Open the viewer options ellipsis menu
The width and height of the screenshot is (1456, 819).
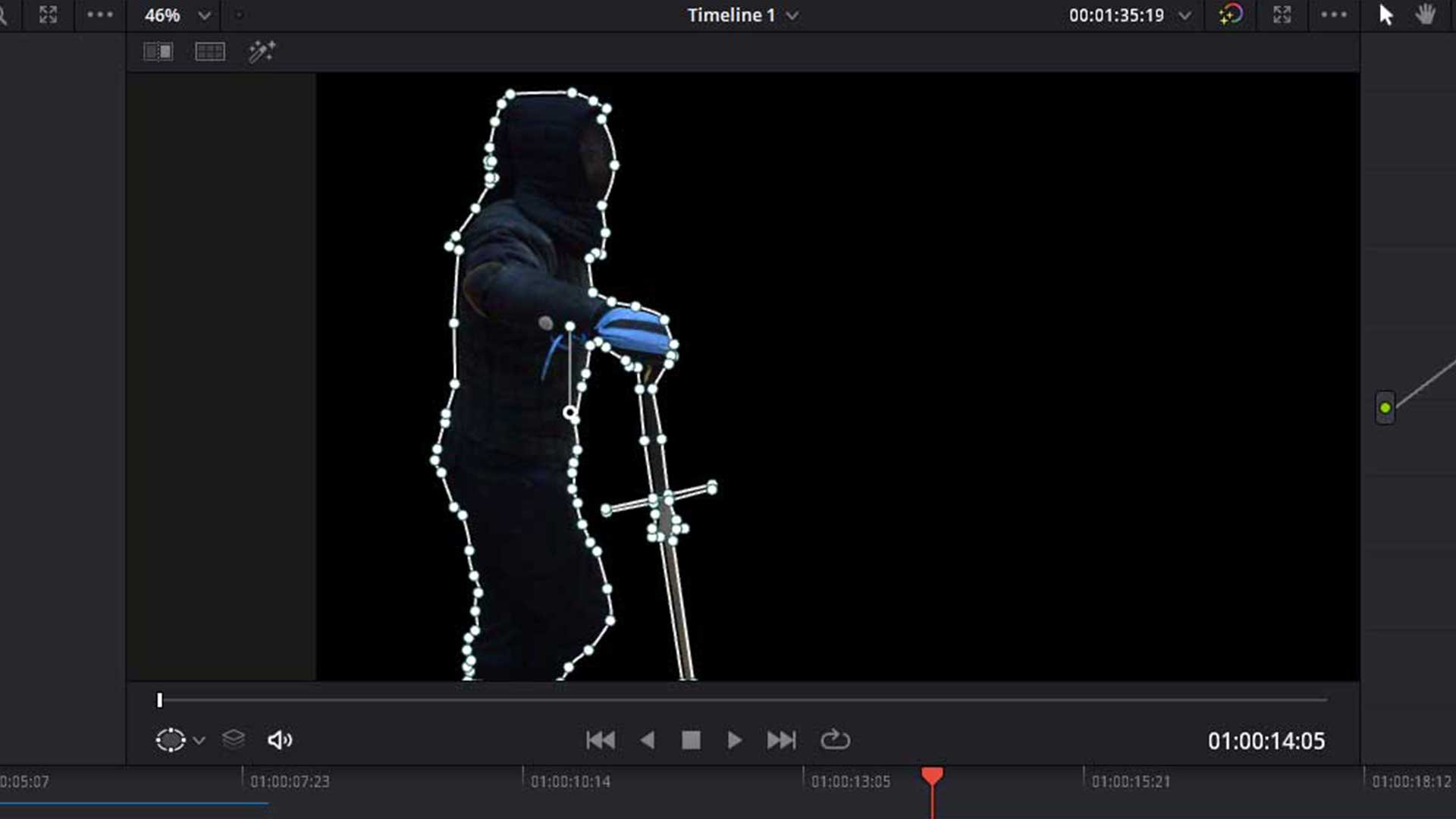coord(1332,14)
